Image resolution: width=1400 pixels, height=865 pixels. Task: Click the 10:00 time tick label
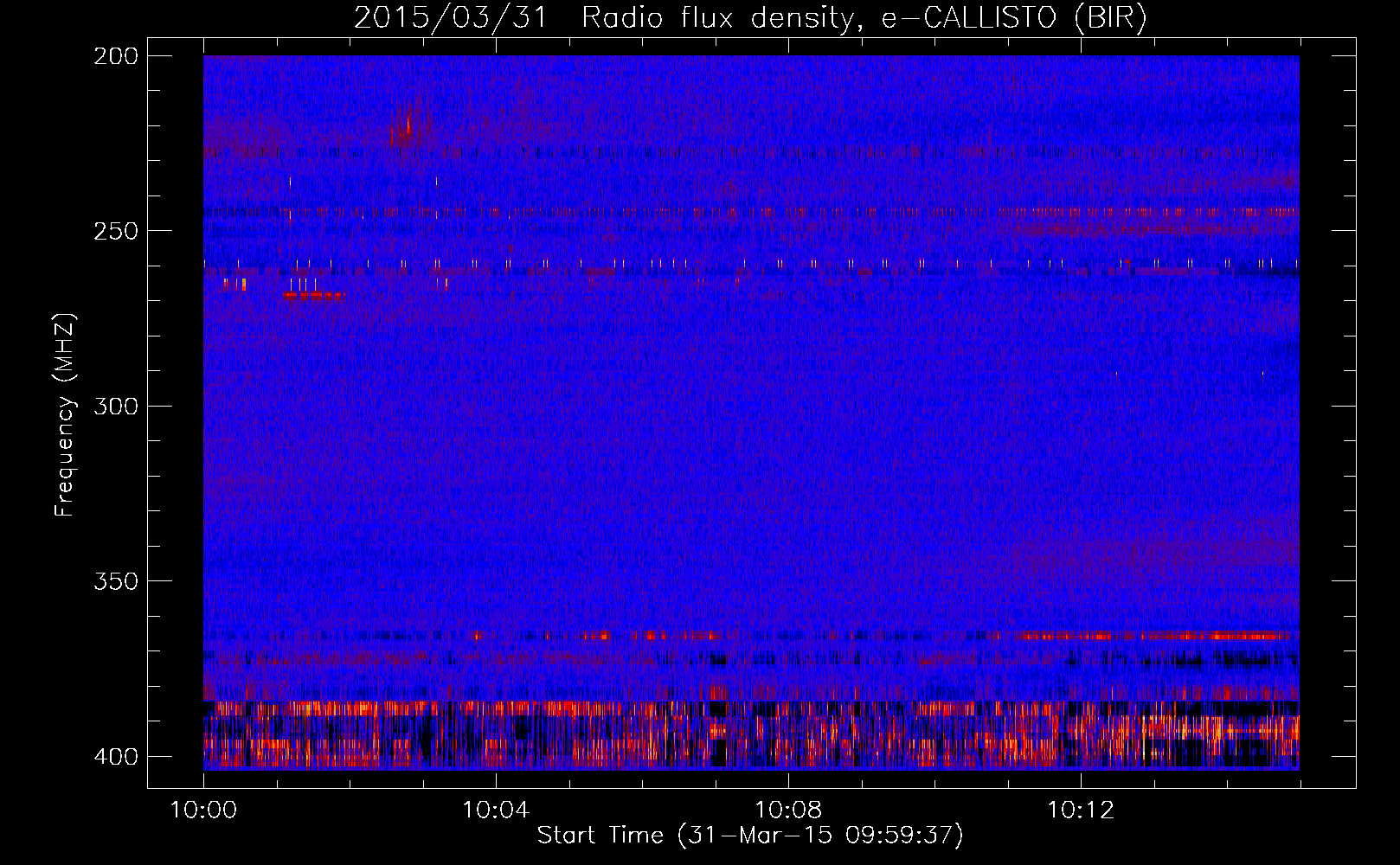pyautogui.click(x=203, y=810)
